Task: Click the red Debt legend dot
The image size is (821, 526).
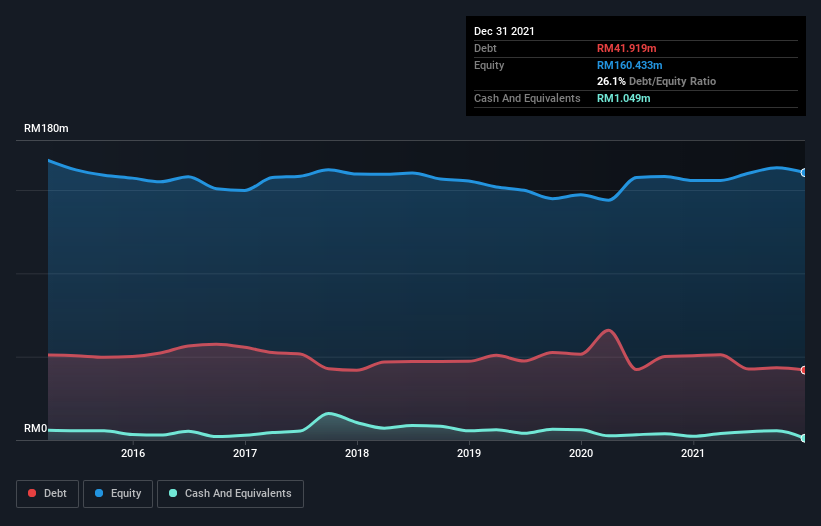Action: click(32, 493)
